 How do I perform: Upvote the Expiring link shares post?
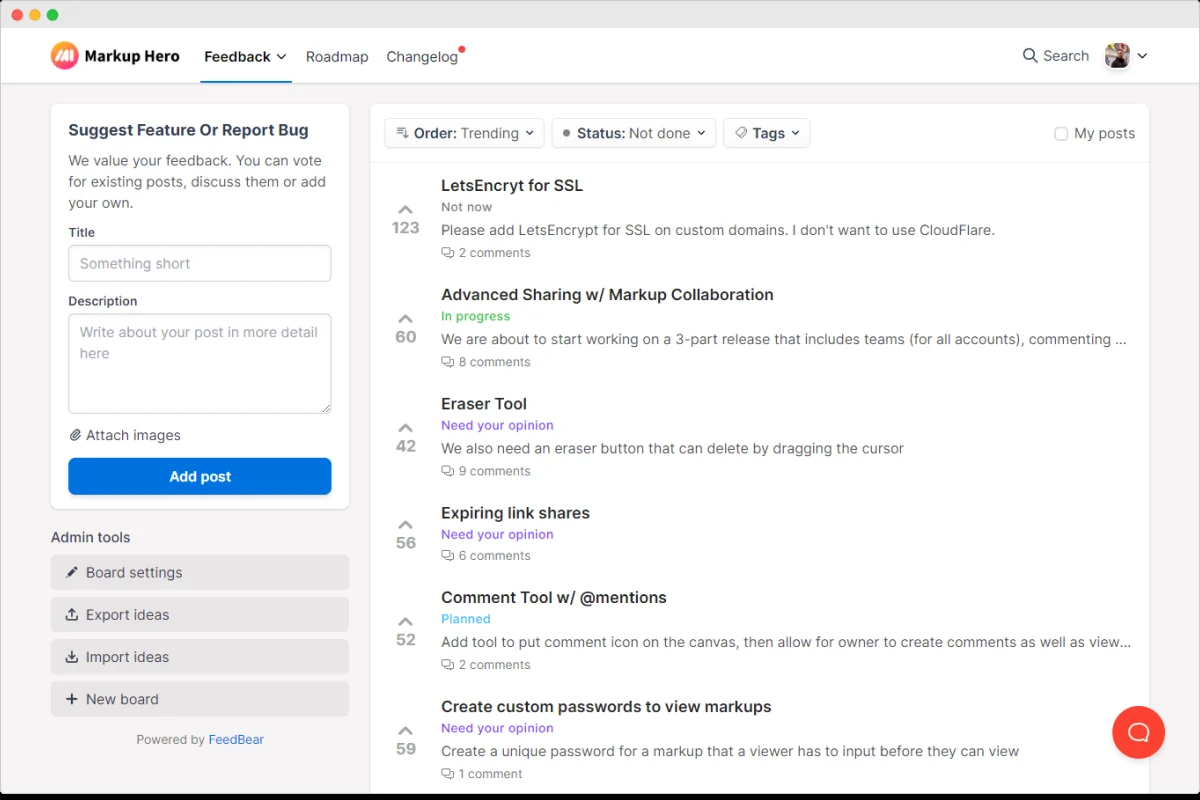(x=405, y=525)
